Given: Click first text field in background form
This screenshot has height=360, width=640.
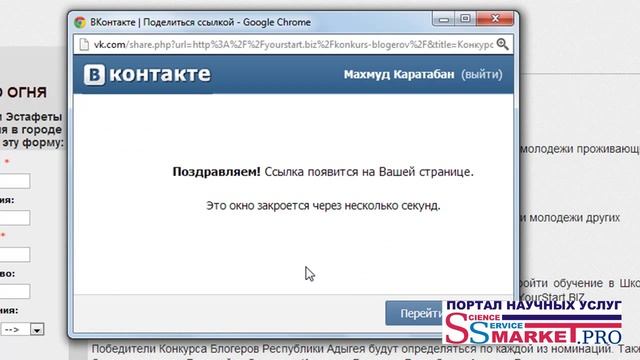Looking at the screenshot, I should (x=14, y=181).
